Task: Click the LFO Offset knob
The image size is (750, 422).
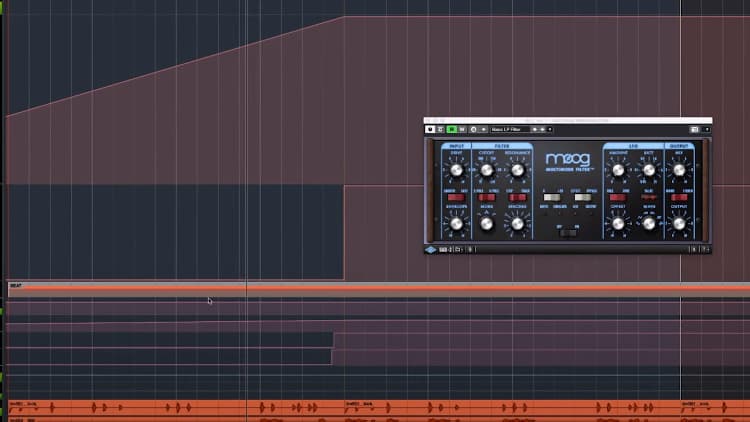Action: 618,223
